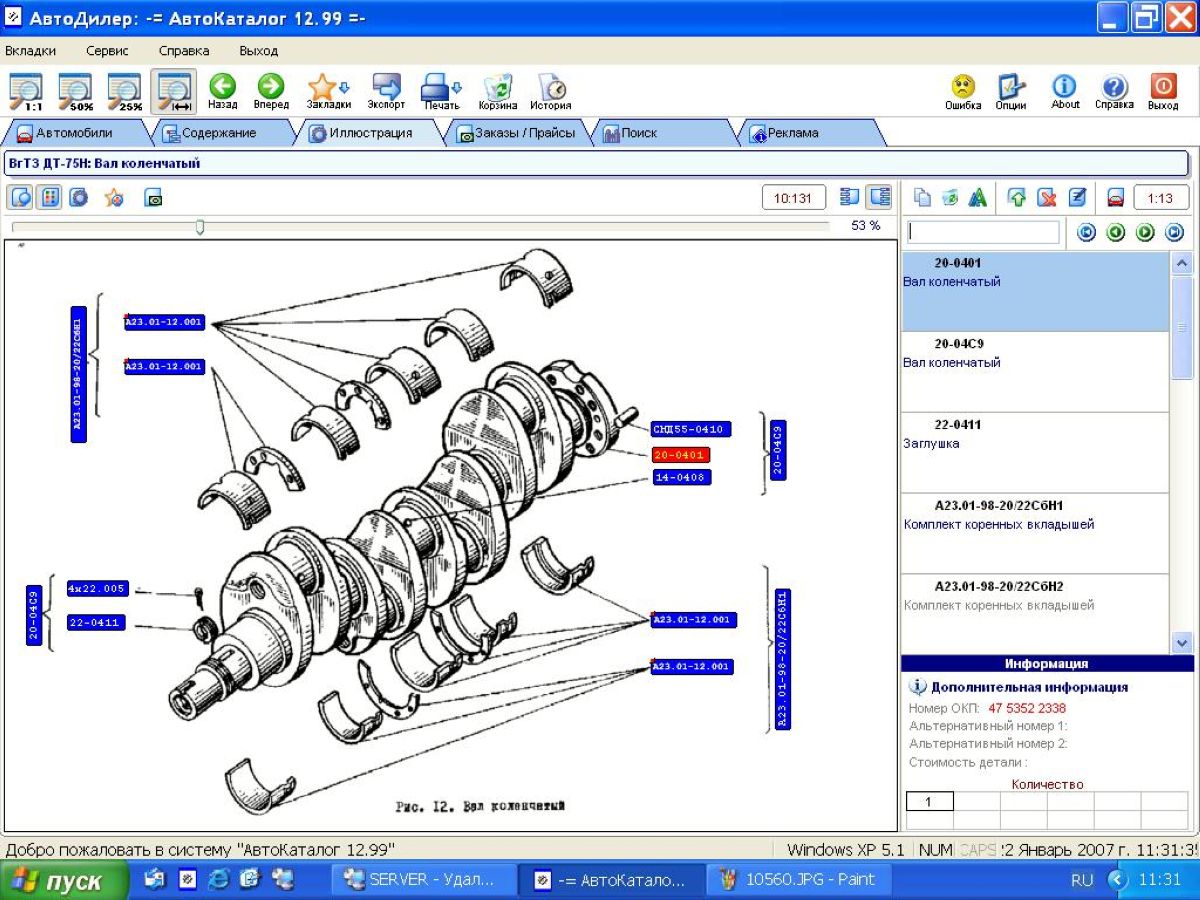This screenshot has width=1200, height=900.
Task: Toggle the colored grid labels button
Action: point(48,198)
